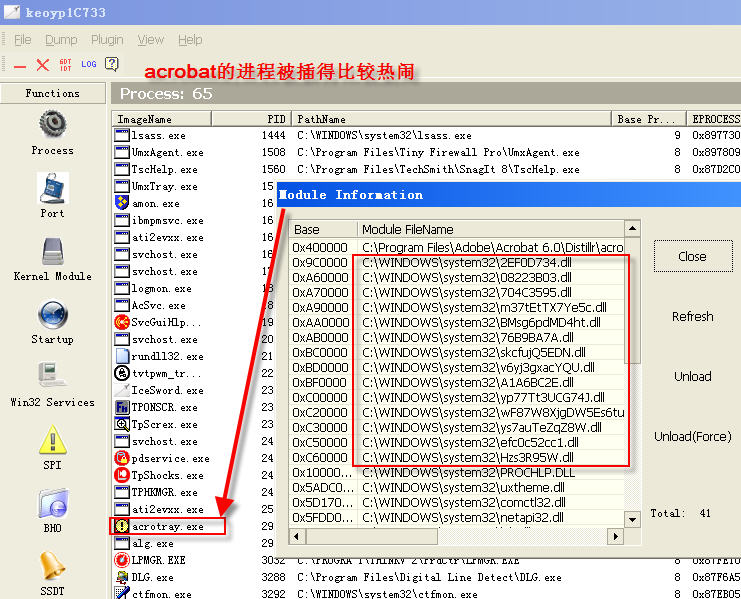Select the LPMGR.EXE process icon
Image resolution: width=741 pixels, height=599 pixels.
point(121,560)
